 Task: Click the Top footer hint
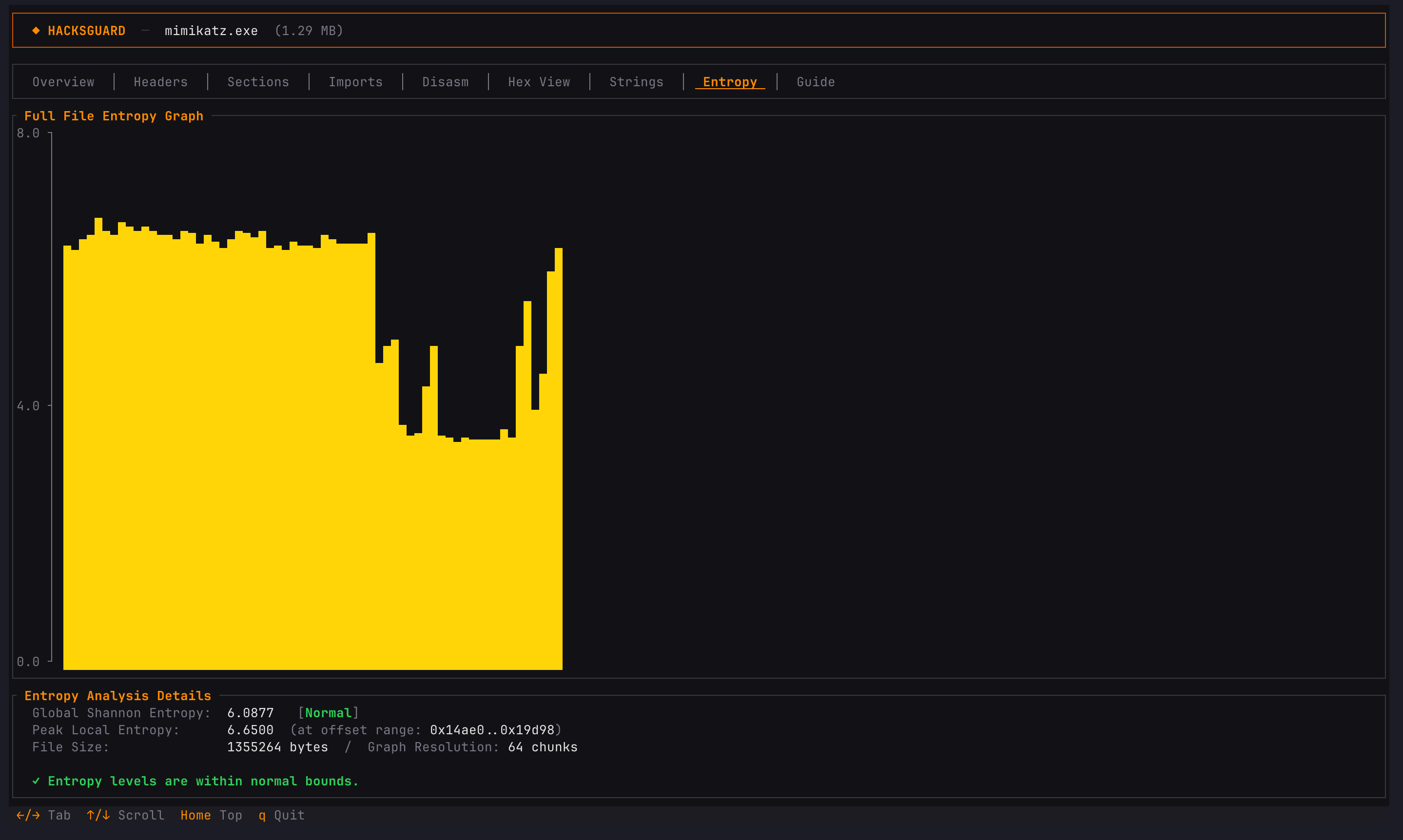(231, 815)
